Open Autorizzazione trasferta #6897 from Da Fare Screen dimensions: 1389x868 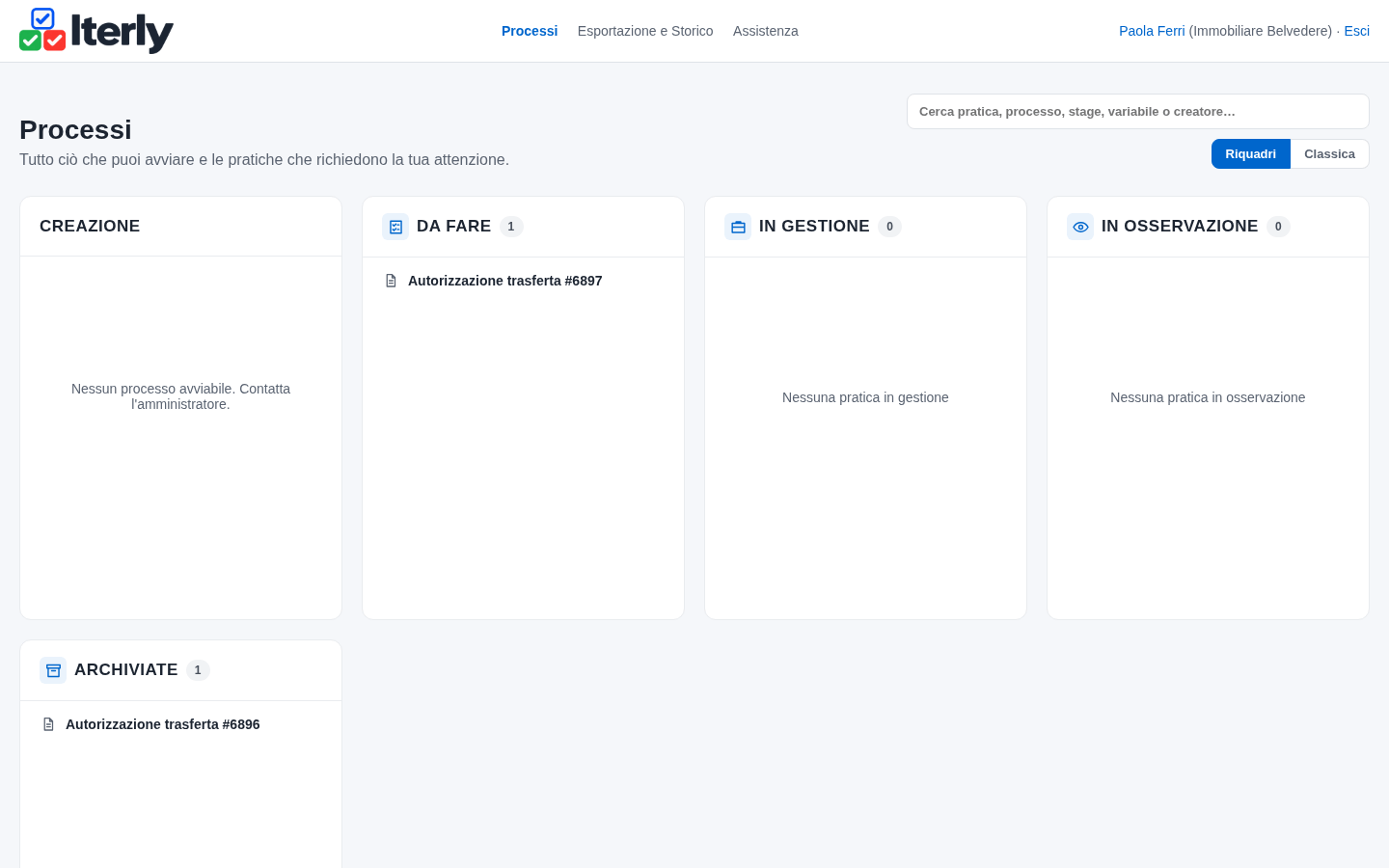[x=504, y=281]
